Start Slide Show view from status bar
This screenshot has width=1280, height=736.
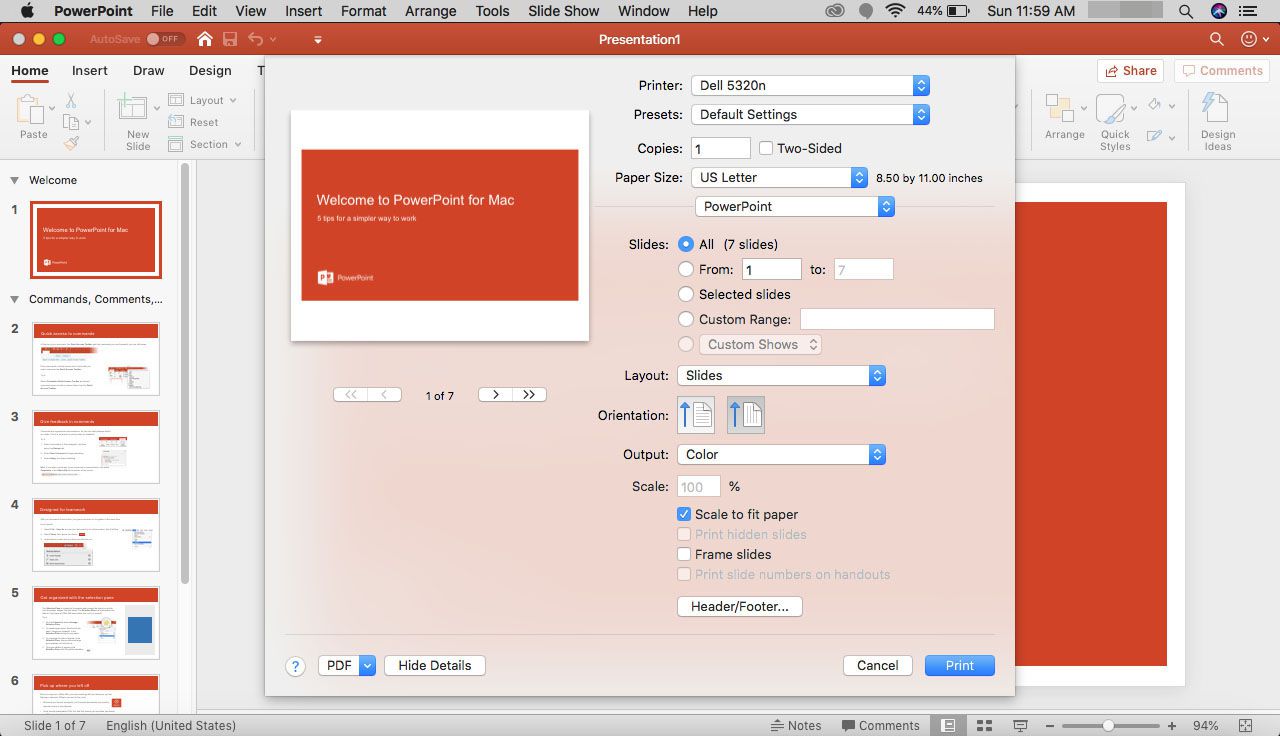coord(1020,725)
